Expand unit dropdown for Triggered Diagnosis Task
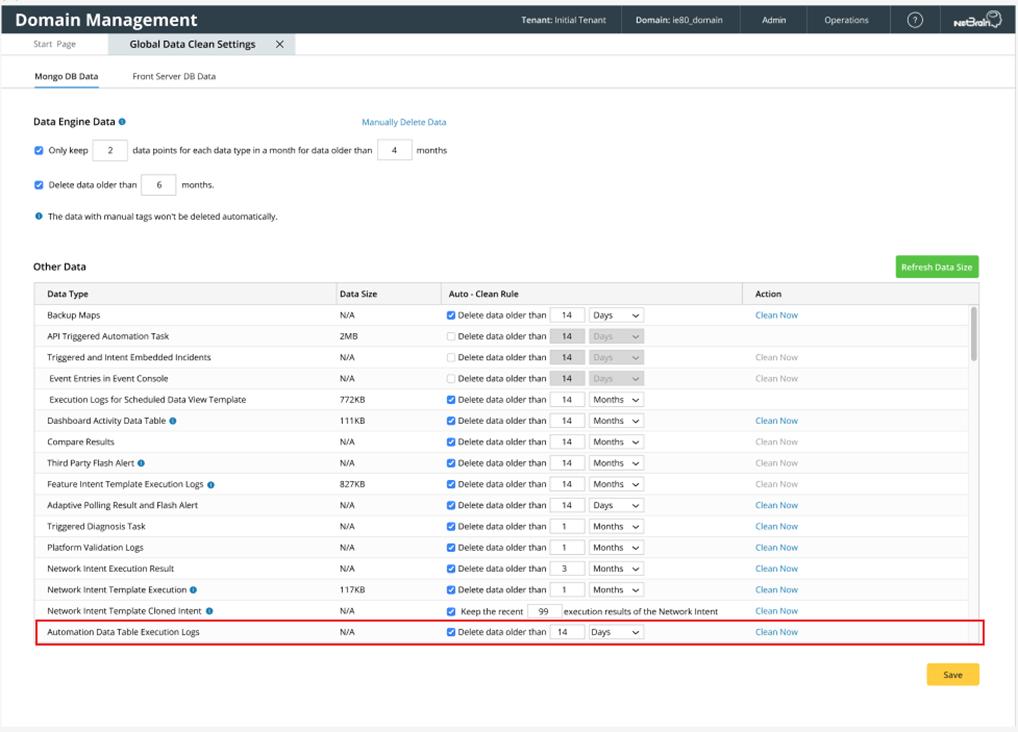Image resolution: width=1018 pixels, height=732 pixels. click(x=616, y=526)
